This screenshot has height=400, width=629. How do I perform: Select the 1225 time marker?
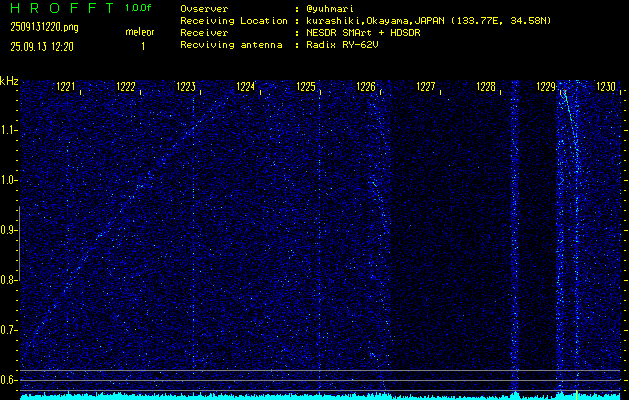(x=306, y=87)
